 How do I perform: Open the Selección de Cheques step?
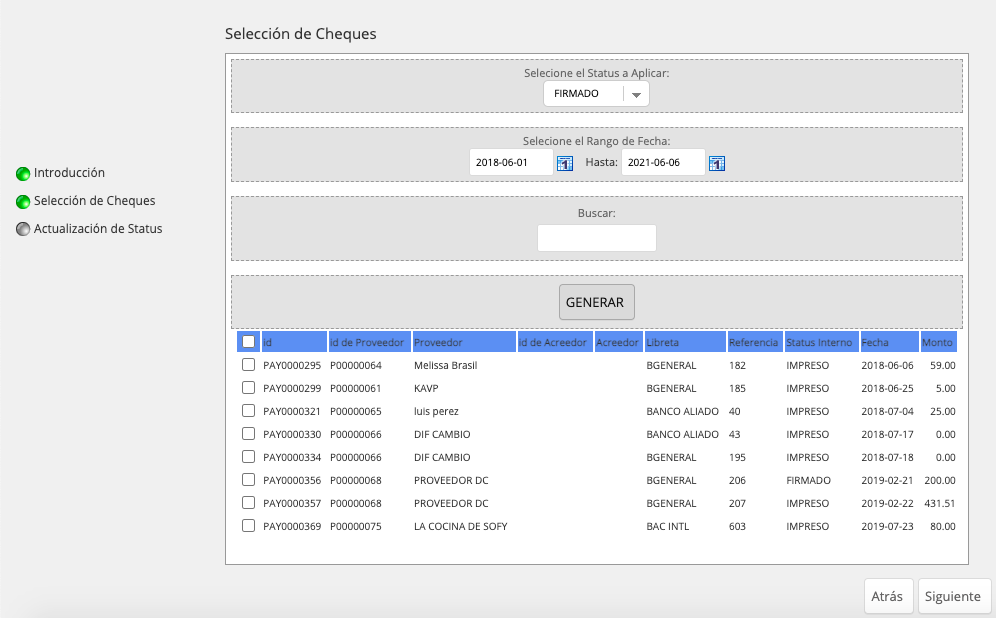[x=95, y=201]
